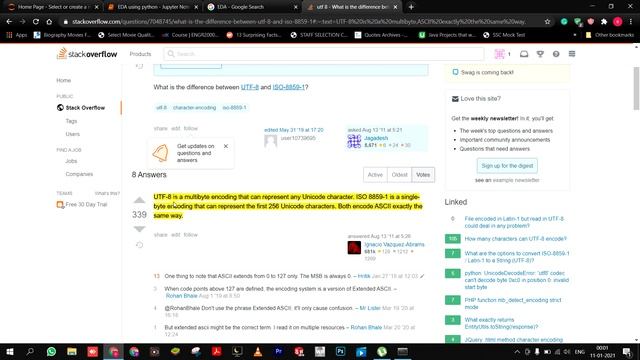This screenshot has height=360, width=640.
Task: Open the UTF-8 link in question
Action: (x=250, y=87)
